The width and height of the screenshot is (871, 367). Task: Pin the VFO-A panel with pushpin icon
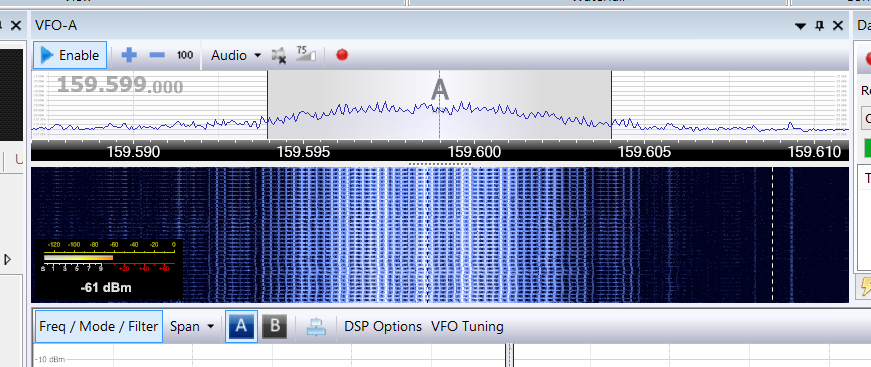tap(819, 26)
